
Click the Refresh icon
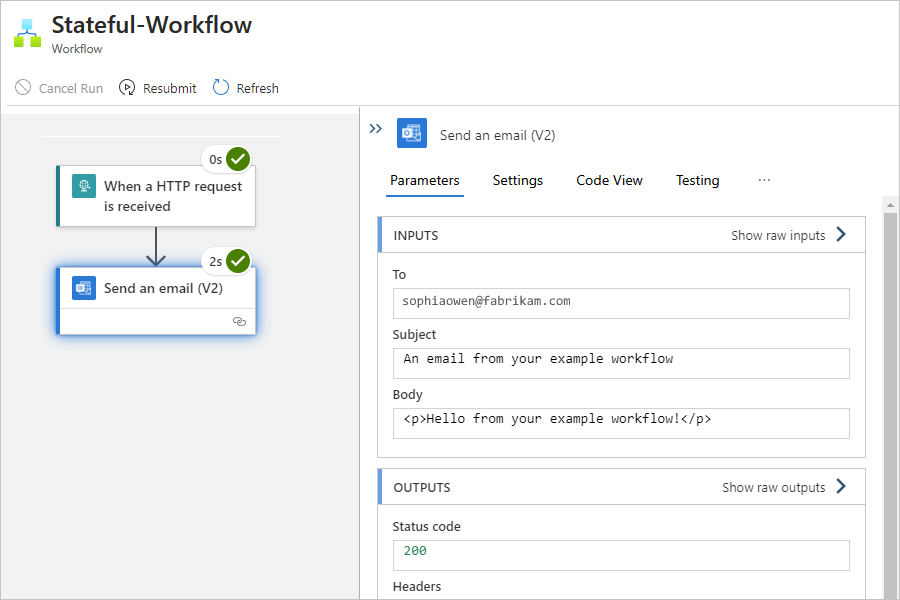pyautogui.click(x=221, y=88)
